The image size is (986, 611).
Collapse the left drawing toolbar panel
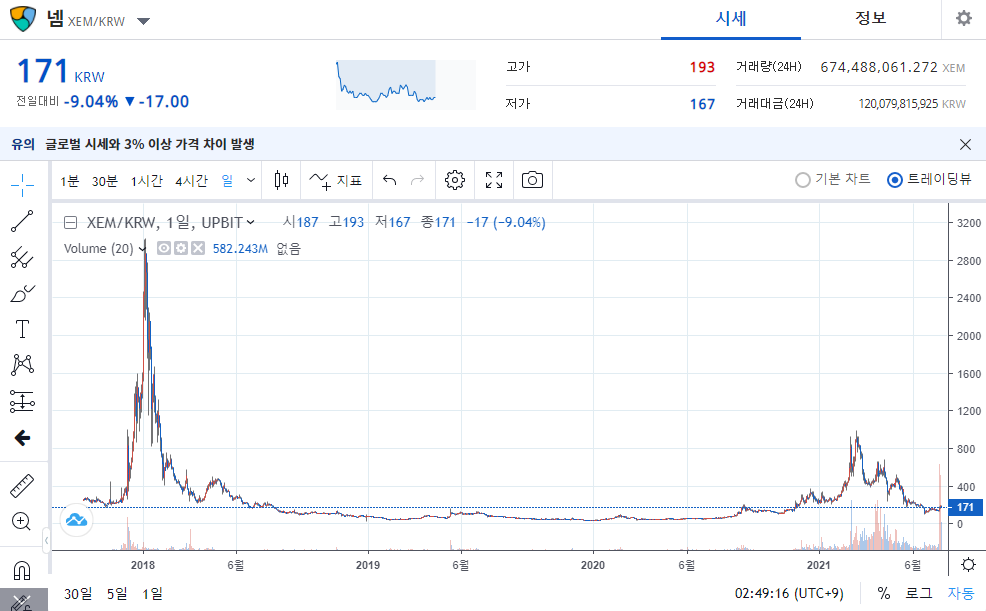(46, 541)
